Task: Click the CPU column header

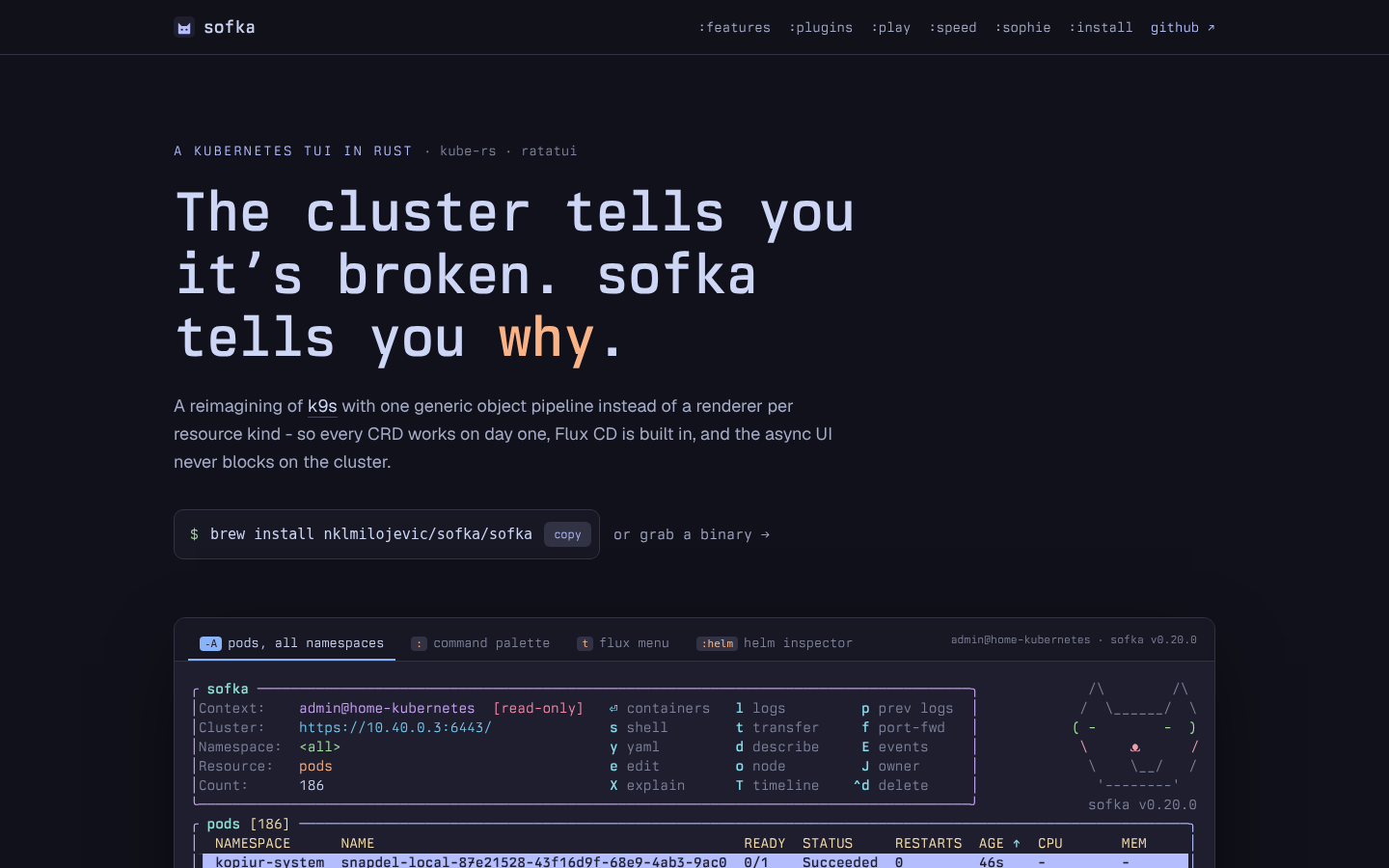Action: point(1050,843)
